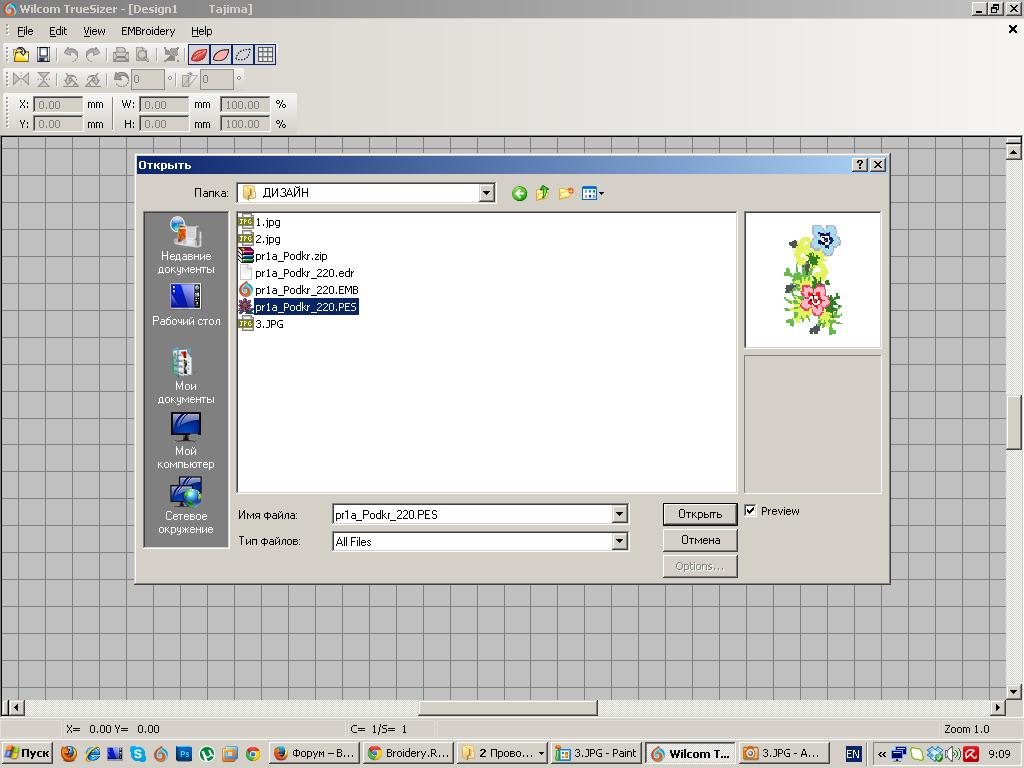Click in the Имя файла text field
Viewport: 1024px width, 768px height.
(472, 515)
